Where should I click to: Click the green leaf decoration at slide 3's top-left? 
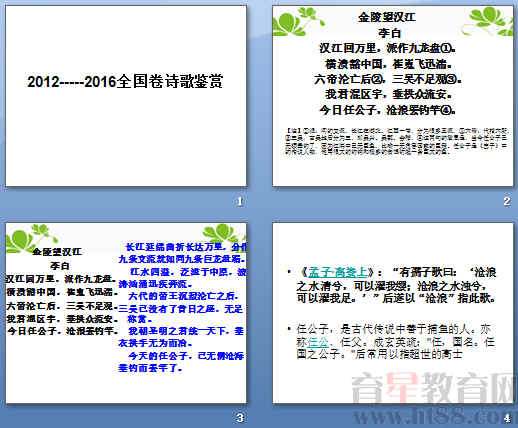30,238
